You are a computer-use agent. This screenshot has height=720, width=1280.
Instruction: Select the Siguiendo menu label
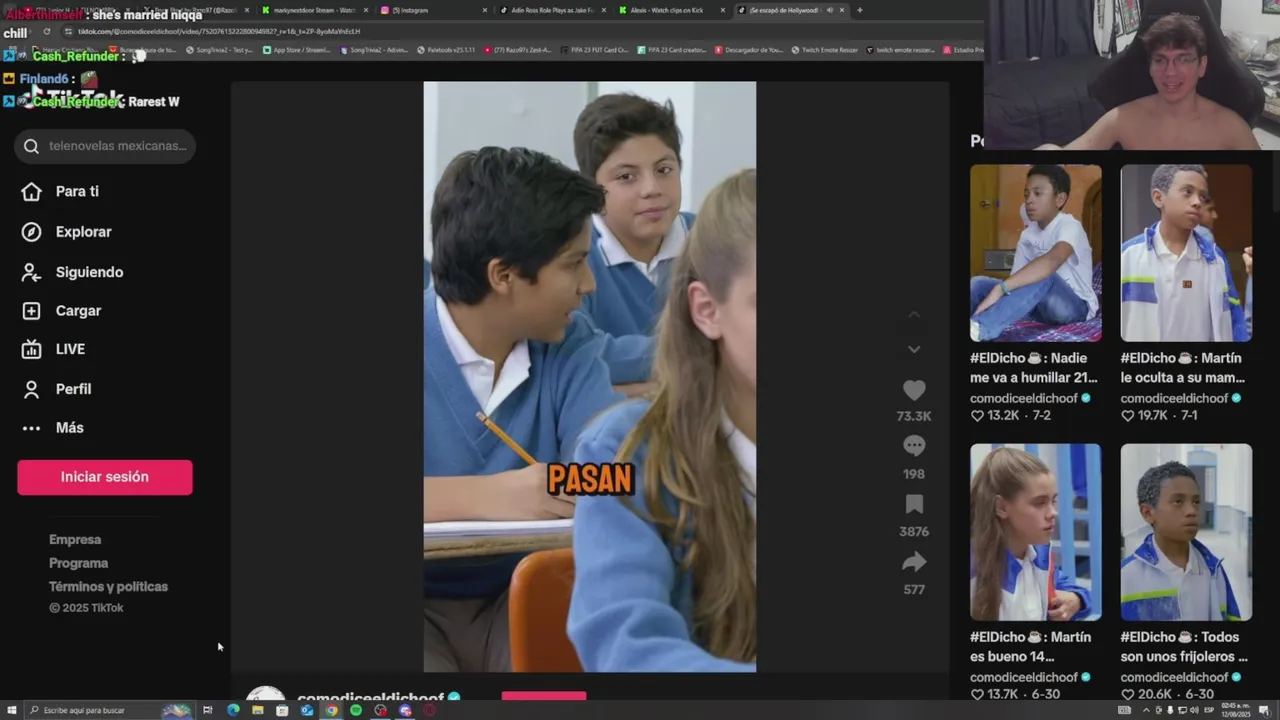[x=89, y=272]
